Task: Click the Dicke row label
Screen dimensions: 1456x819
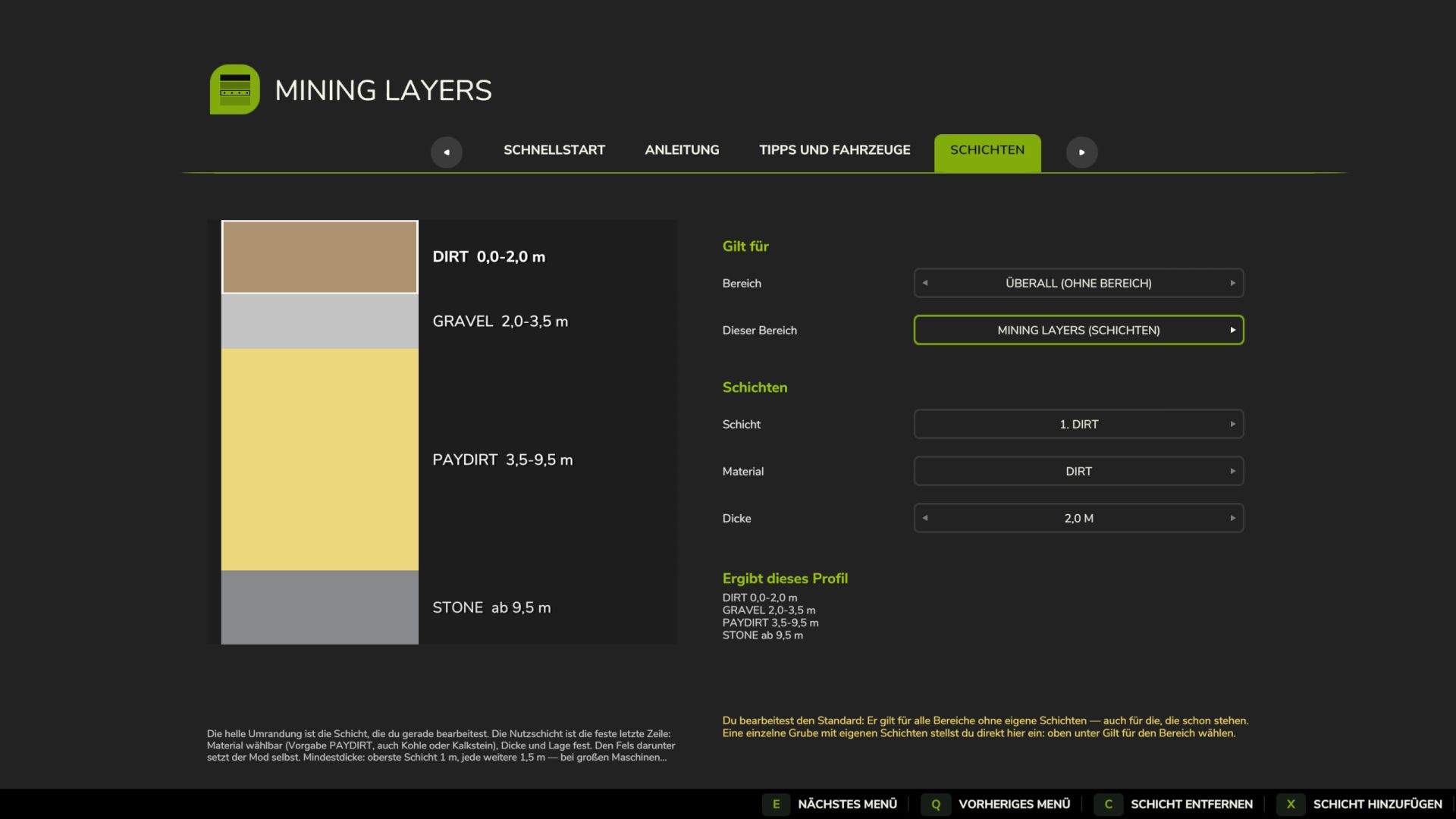Action: (736, 519)
